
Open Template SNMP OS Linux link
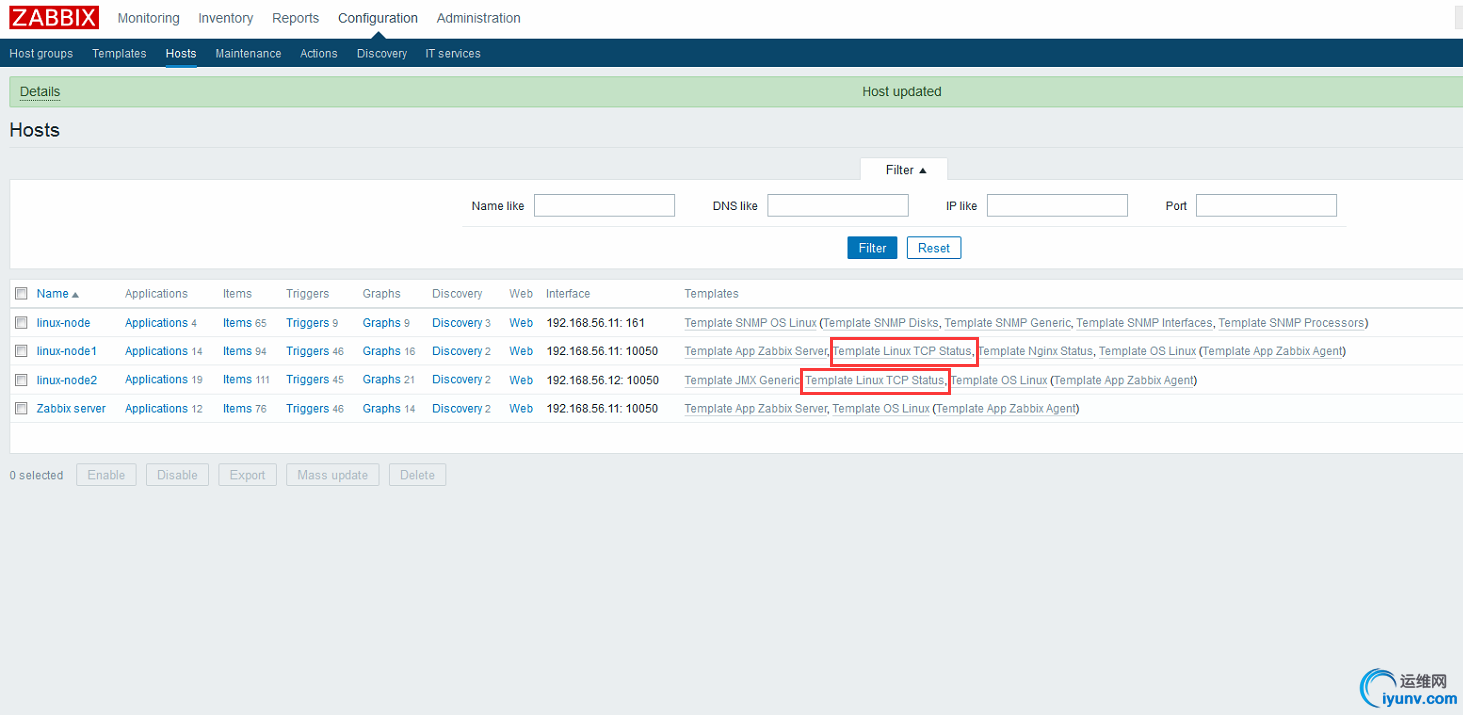tap(750, 323)
